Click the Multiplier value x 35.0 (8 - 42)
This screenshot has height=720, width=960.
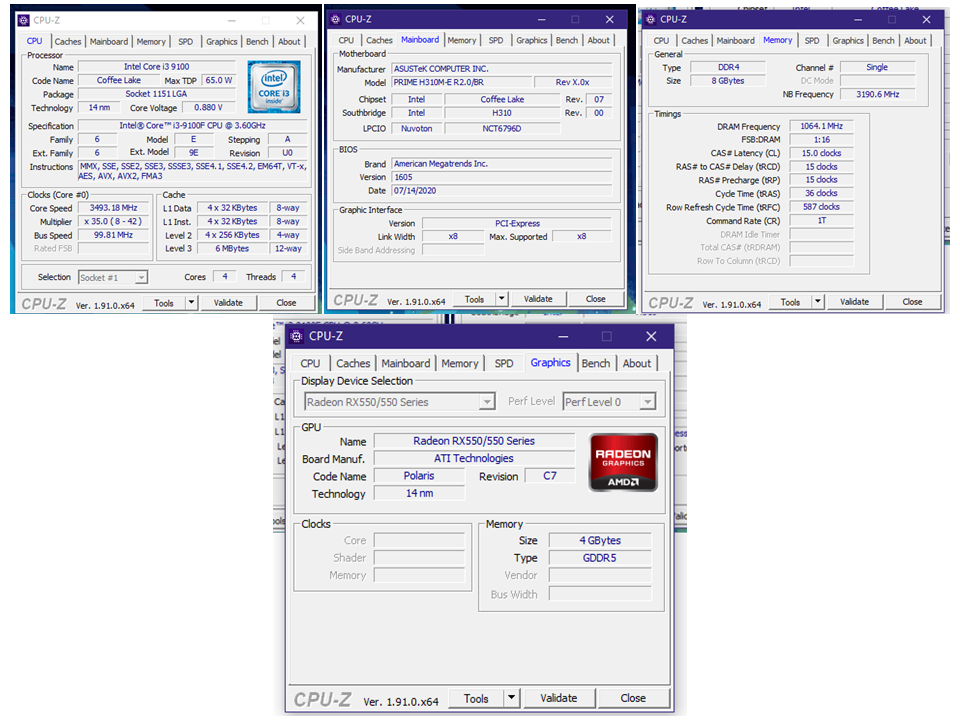[113, 222]
